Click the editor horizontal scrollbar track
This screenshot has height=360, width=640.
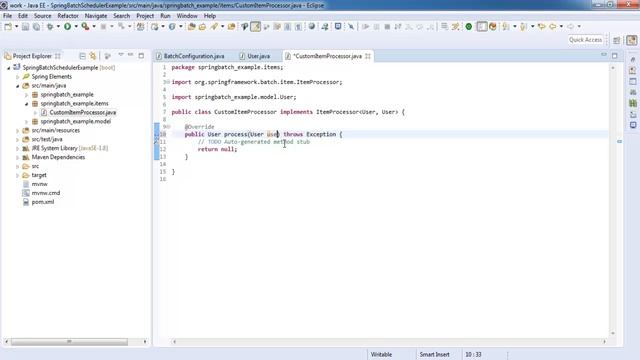(389, 342)
